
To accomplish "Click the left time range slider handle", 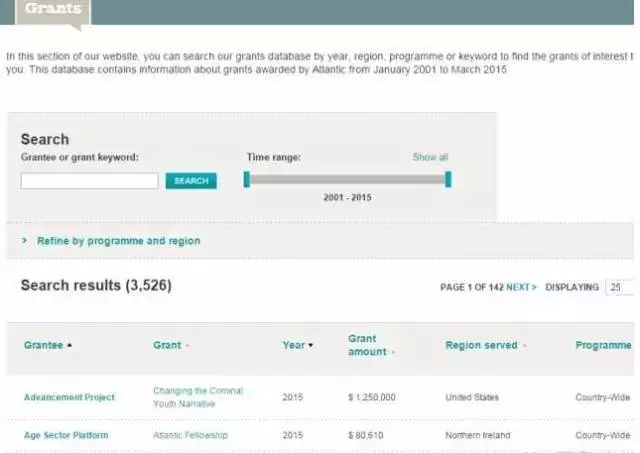I will tap(247, 180).
